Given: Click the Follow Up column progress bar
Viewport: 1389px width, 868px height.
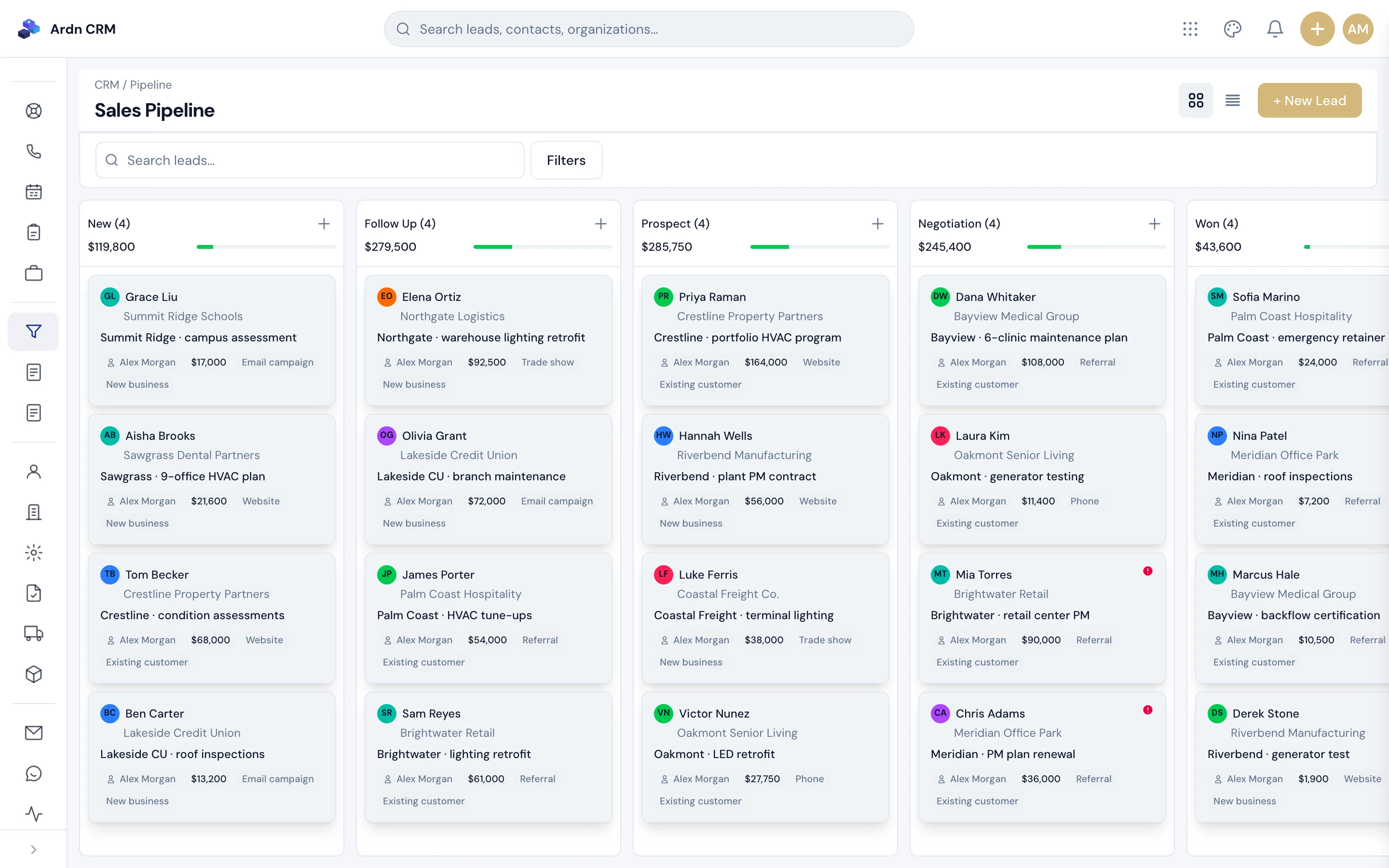Looking at the screenshot, I should pyautogui.click(x=543, y=247).
